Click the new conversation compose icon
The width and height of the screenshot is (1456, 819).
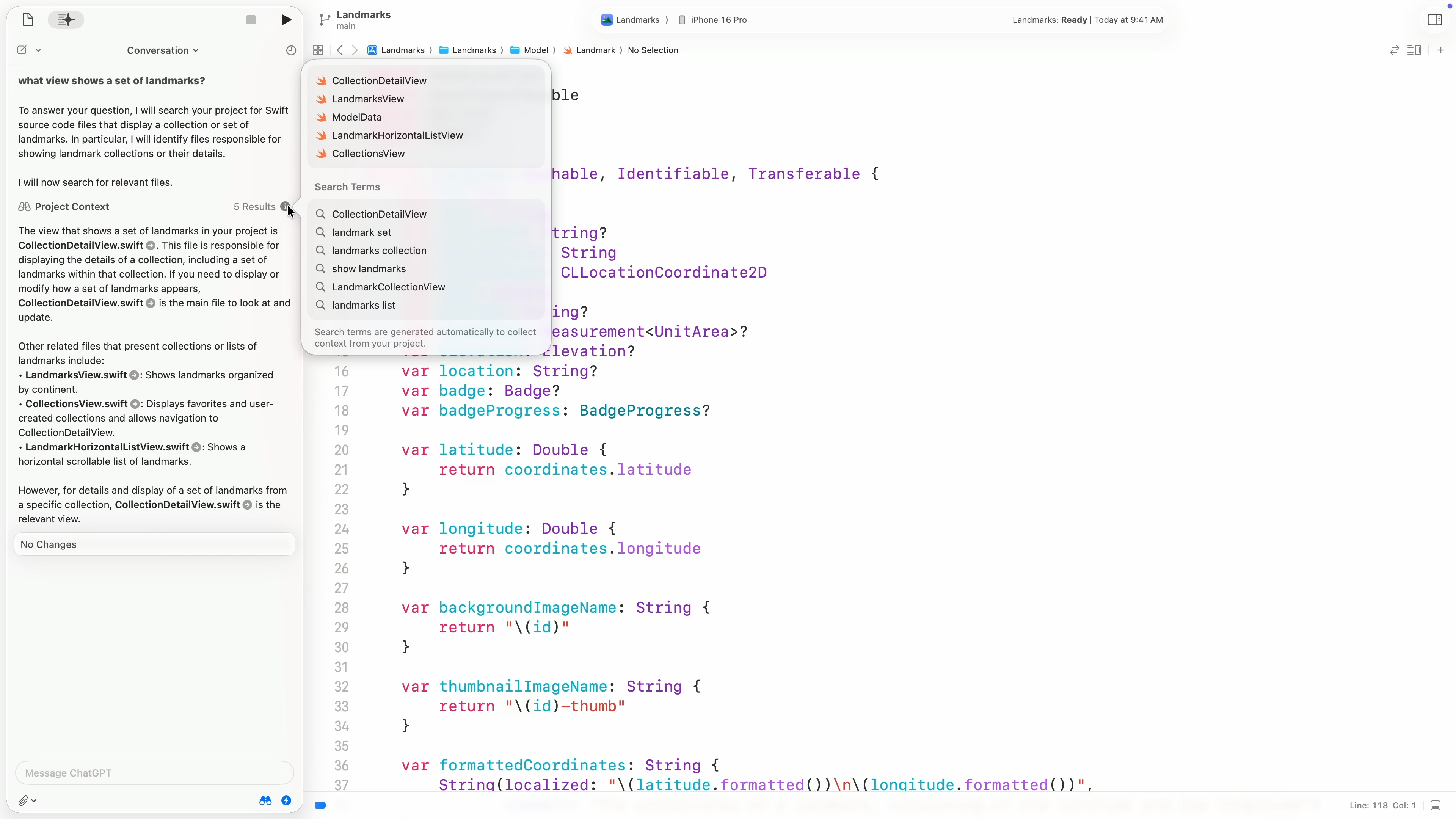22,50
